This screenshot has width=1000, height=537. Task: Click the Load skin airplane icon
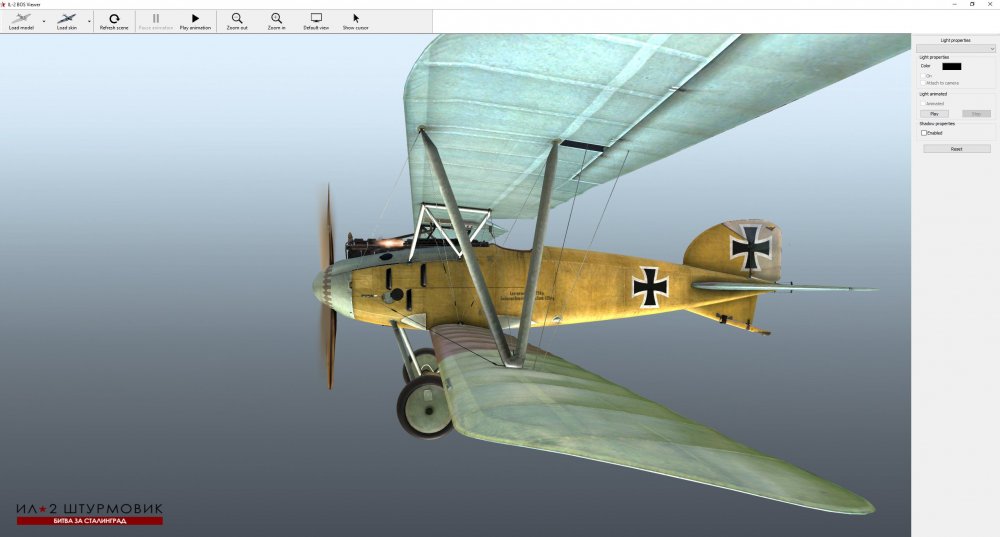click(66, 19)
